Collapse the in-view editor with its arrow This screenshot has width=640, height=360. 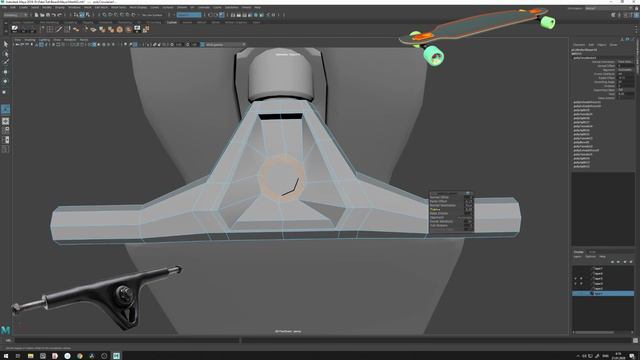tap(468, 193)
